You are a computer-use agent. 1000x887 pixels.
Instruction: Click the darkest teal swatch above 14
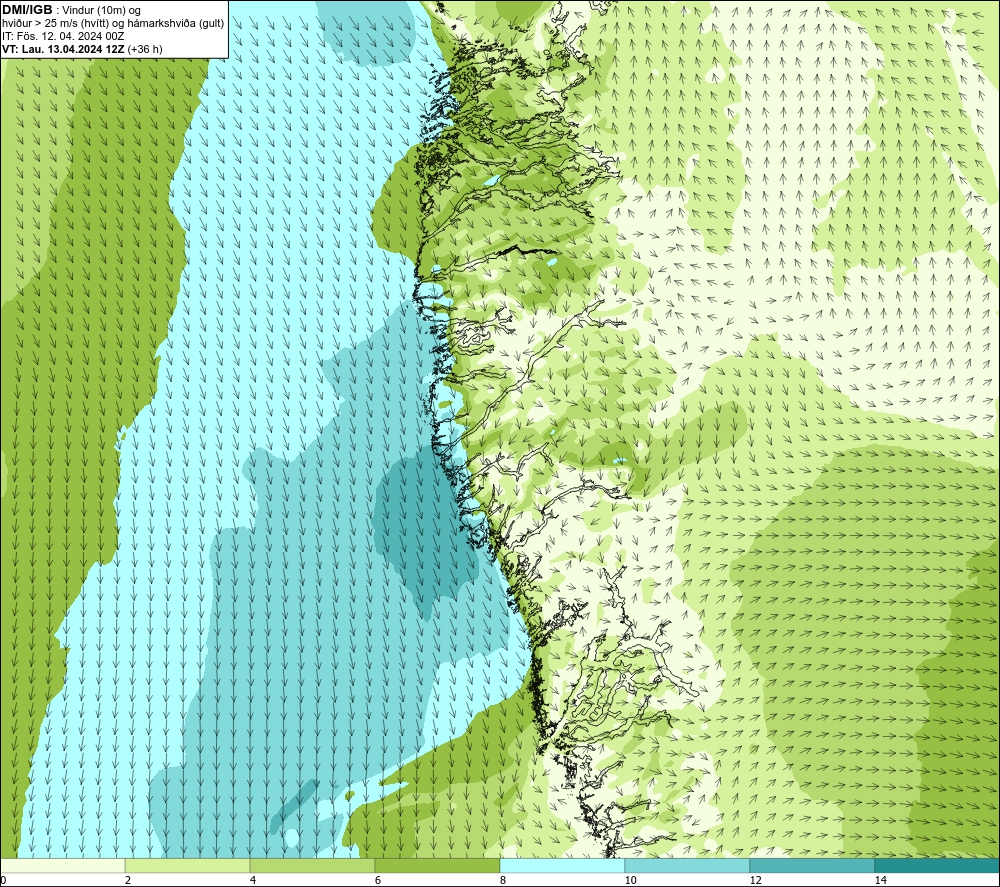[x=938, y=866]
